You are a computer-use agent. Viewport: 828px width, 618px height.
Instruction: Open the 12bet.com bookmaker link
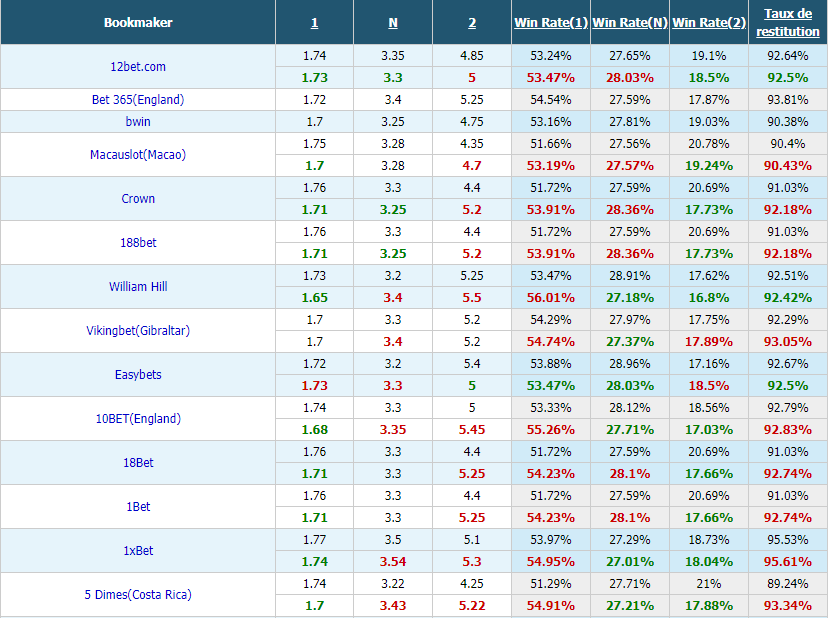pos(138,67)
